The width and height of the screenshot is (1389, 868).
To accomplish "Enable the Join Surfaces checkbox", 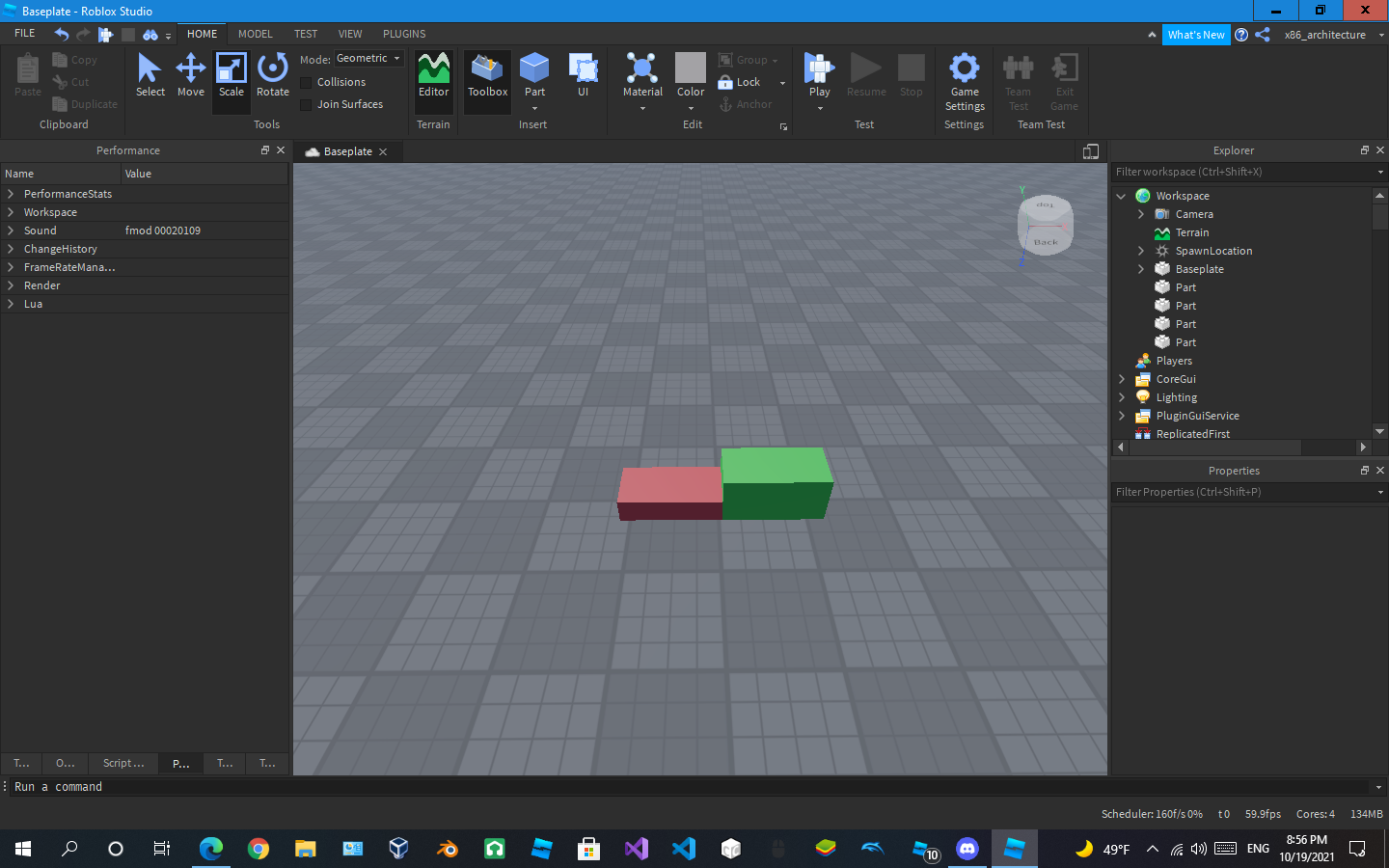I will [306, 105].
